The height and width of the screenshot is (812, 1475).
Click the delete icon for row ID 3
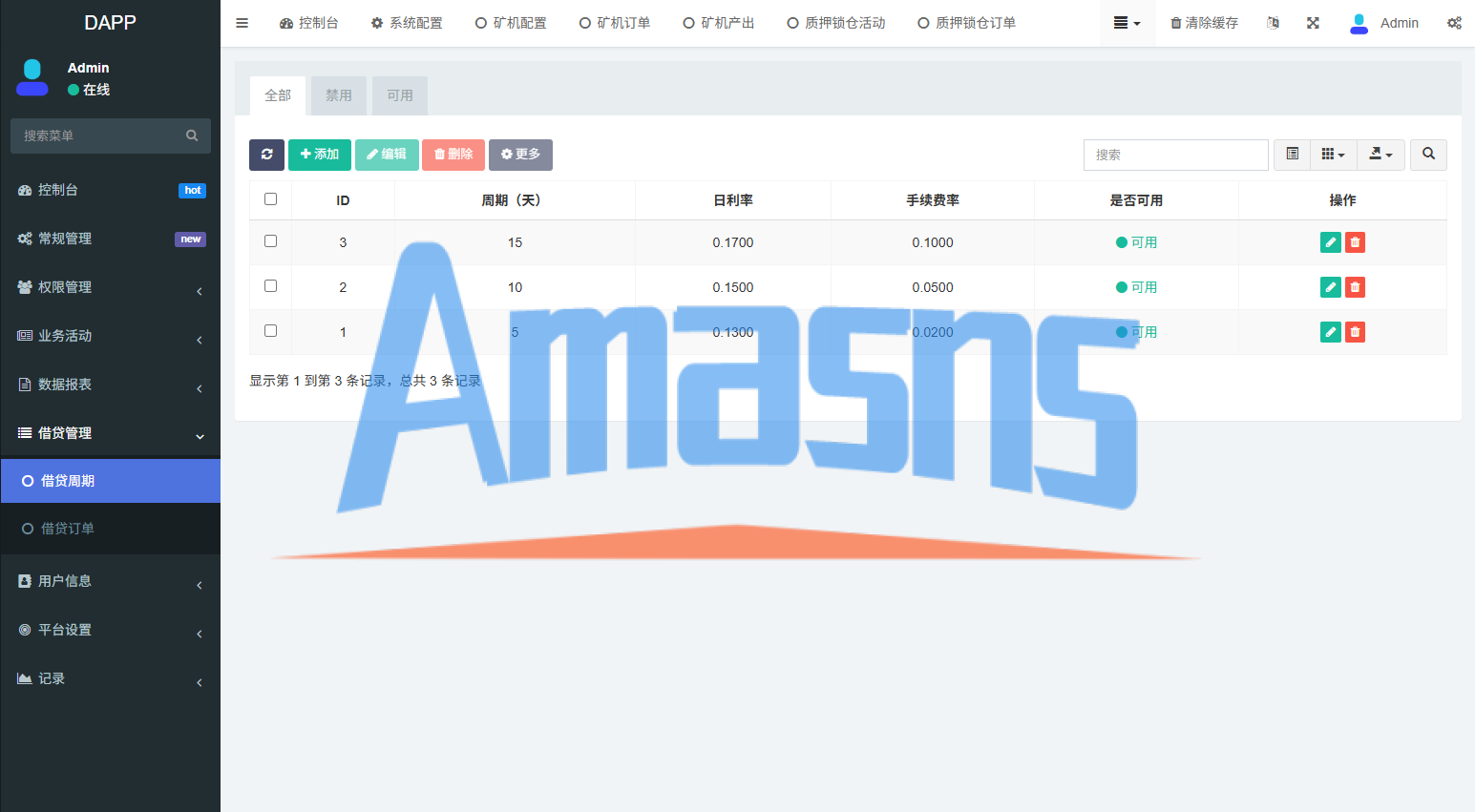tap(1355, 242)
